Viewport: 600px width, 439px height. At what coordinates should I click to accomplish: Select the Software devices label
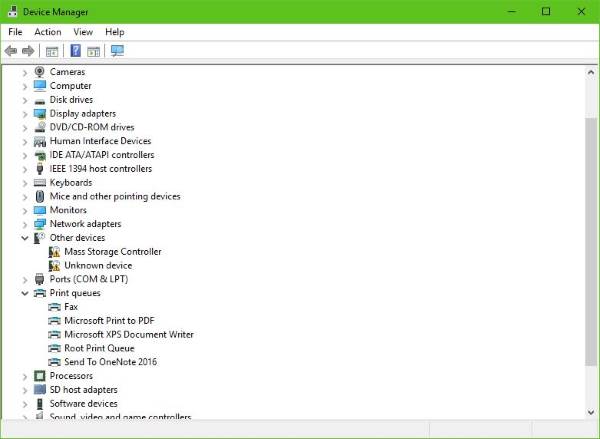point(83,403)
